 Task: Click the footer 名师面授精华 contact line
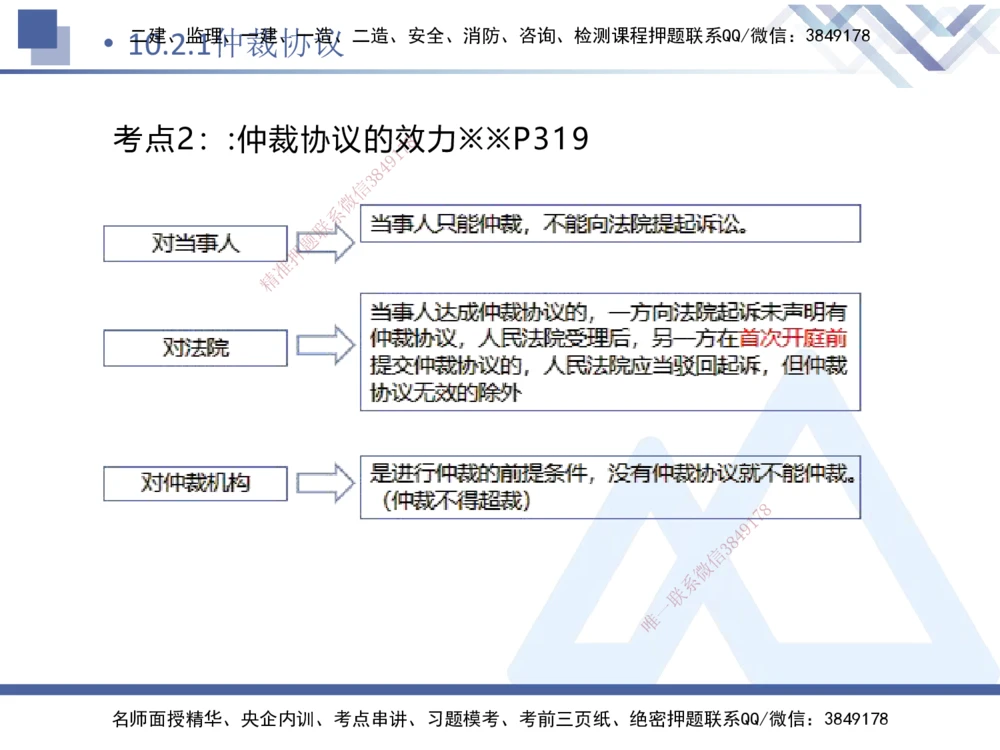point(500,719)
